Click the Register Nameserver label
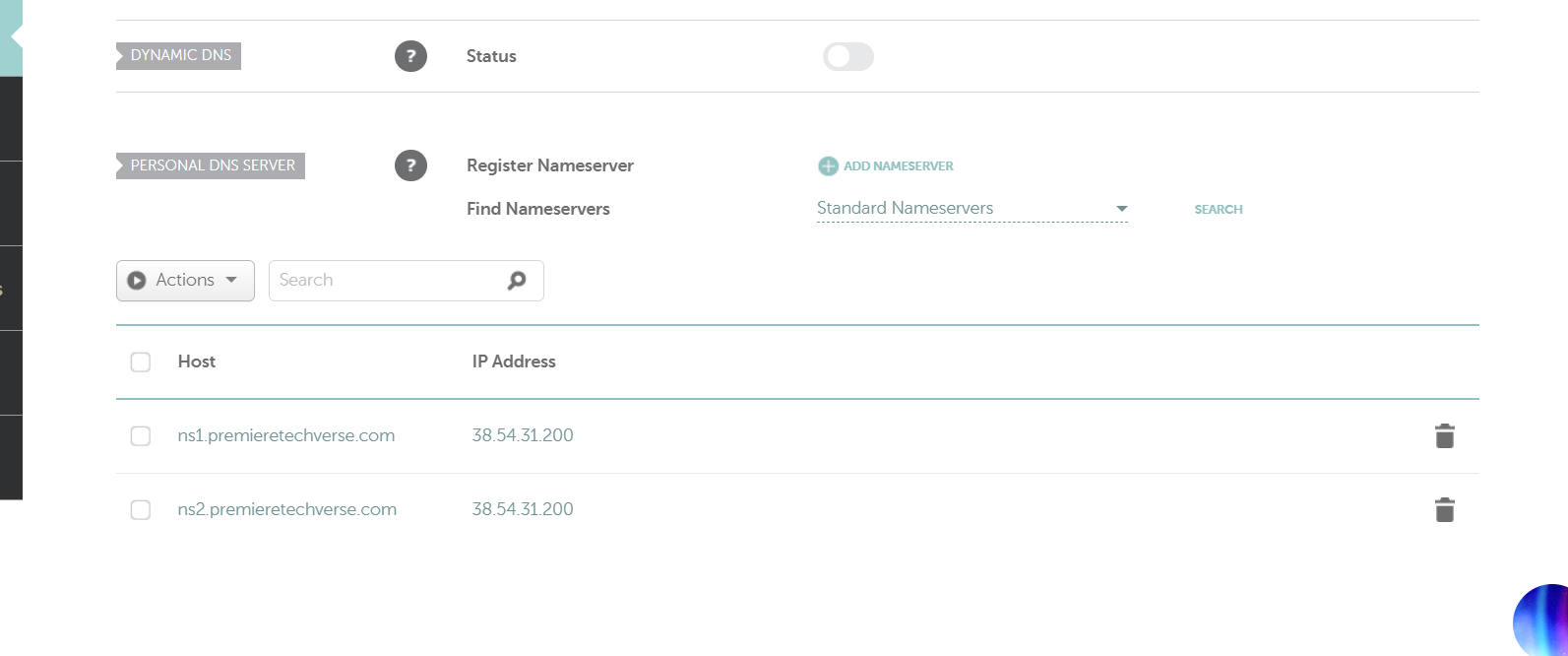The width and height of the screenshot is (1568, 656). point(550,165)
